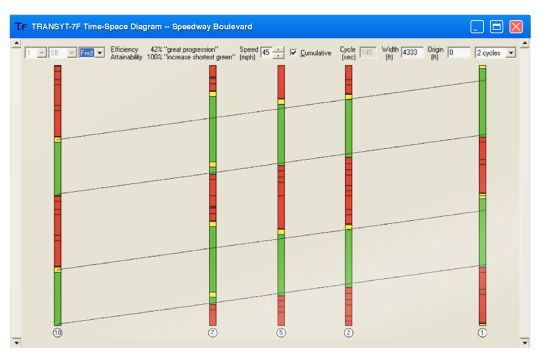541x360 pixels.
Task: Open the SB direction dropdown
Action: point(62,53)
